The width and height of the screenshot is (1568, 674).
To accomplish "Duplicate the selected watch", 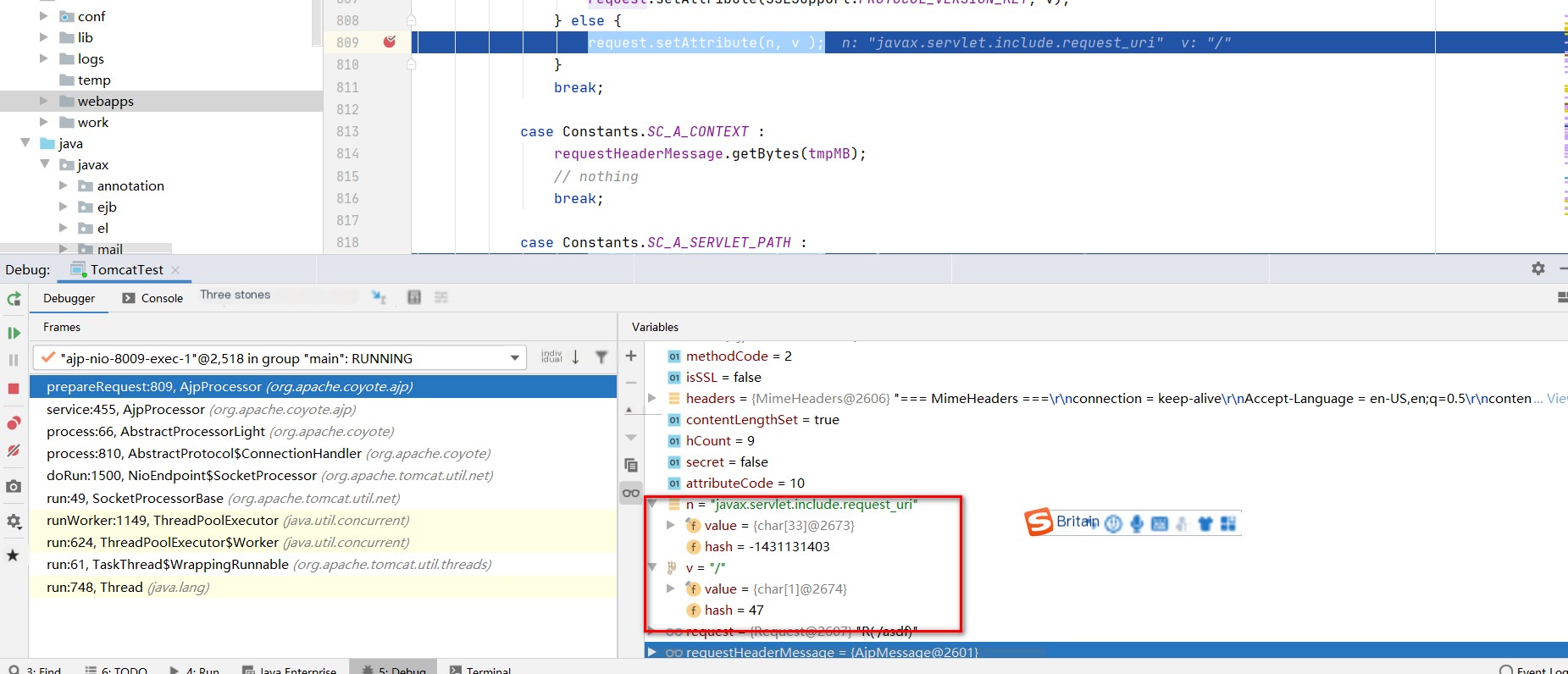I will 631,465.
